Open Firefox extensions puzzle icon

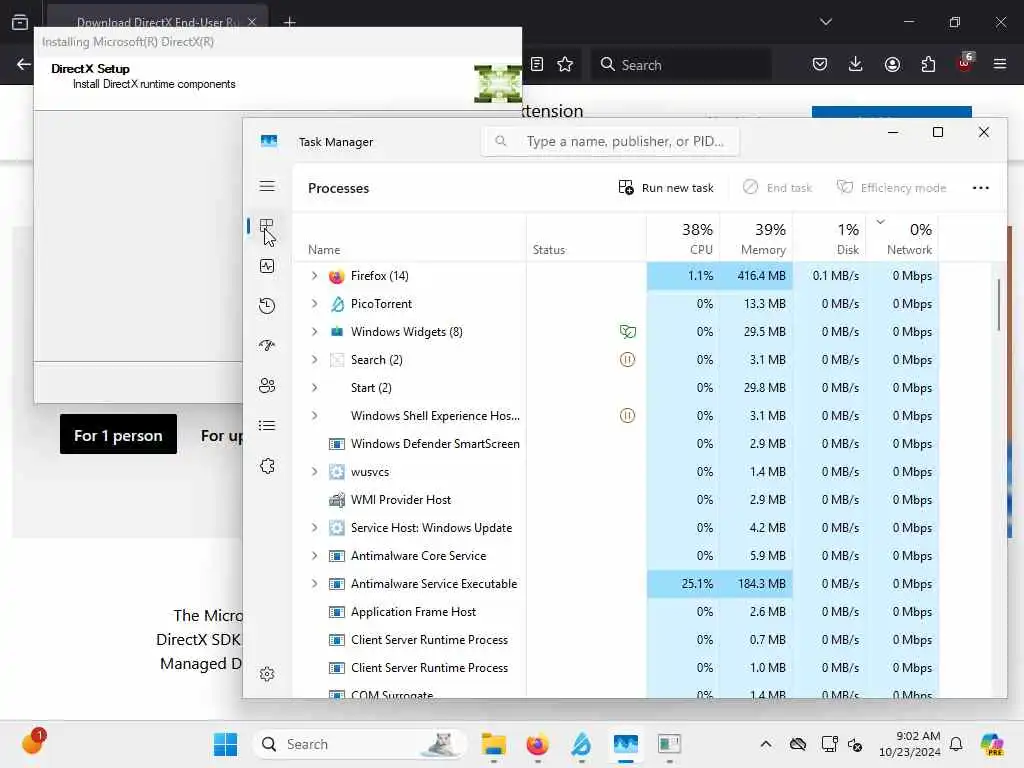(928, 65)
